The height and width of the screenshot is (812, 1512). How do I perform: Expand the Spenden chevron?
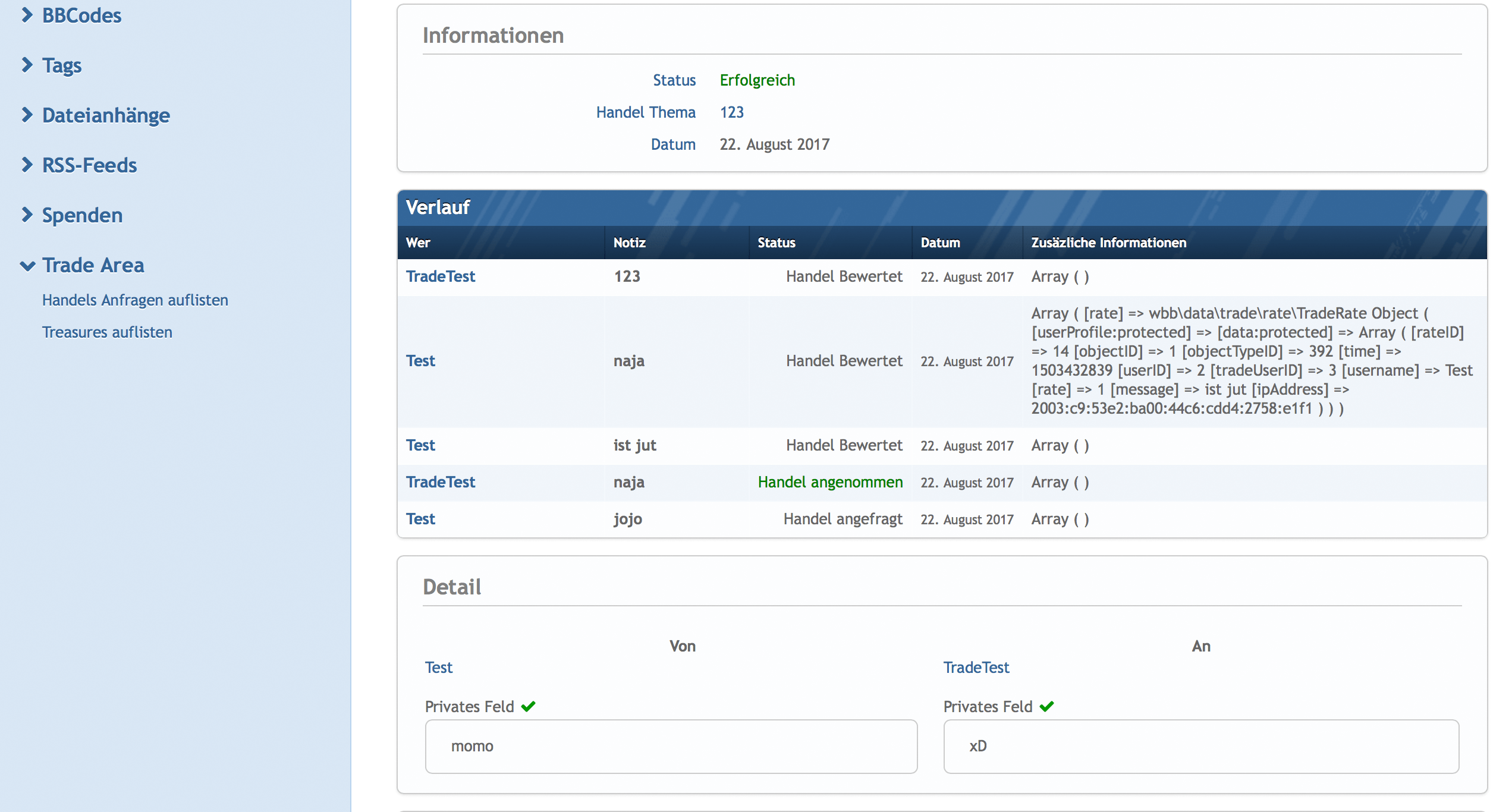[x=27, y=215]
